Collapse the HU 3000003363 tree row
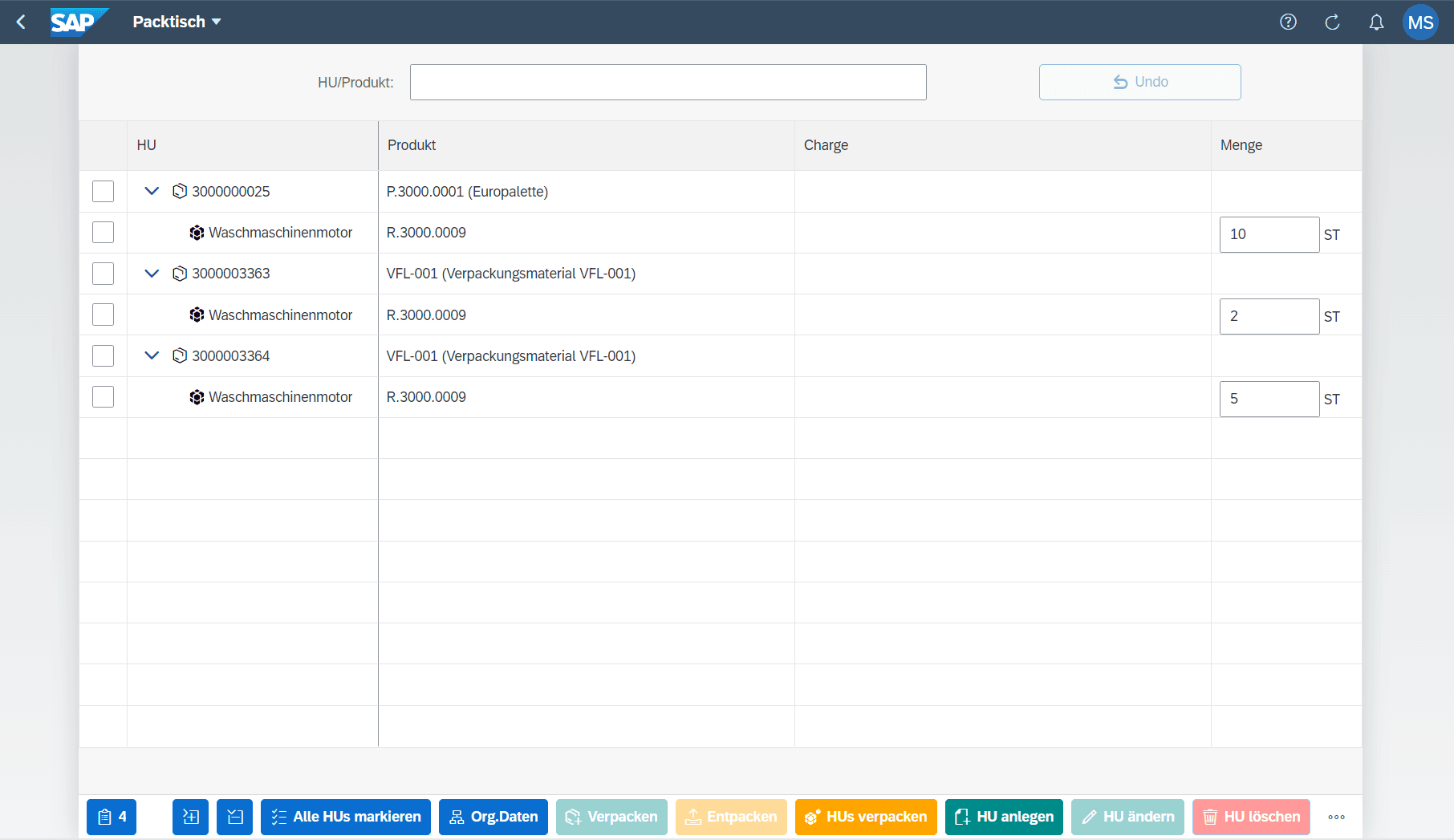1454x840 pixels. click(152, 274)
